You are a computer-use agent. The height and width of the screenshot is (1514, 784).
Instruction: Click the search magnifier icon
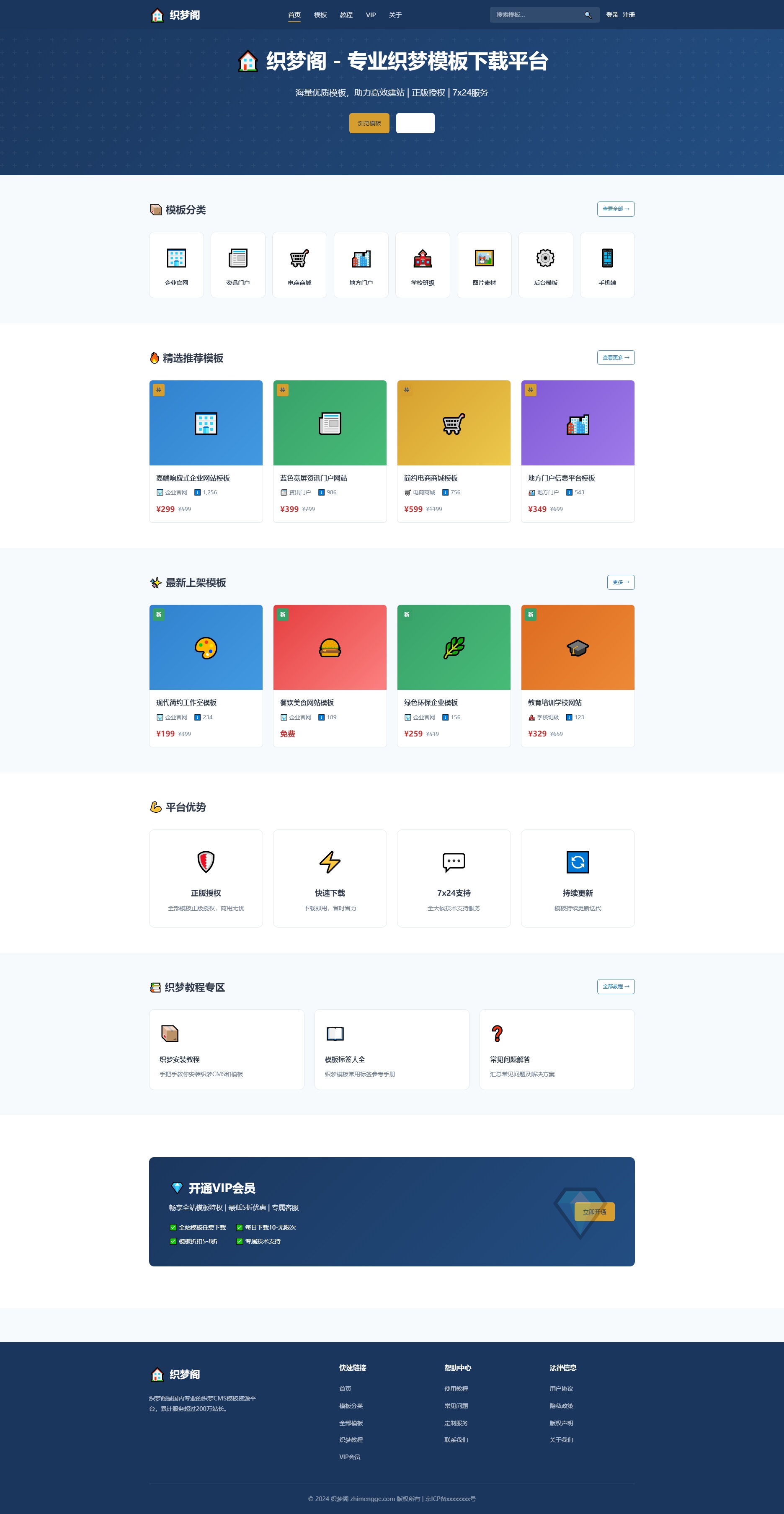(x=588, y=15)
